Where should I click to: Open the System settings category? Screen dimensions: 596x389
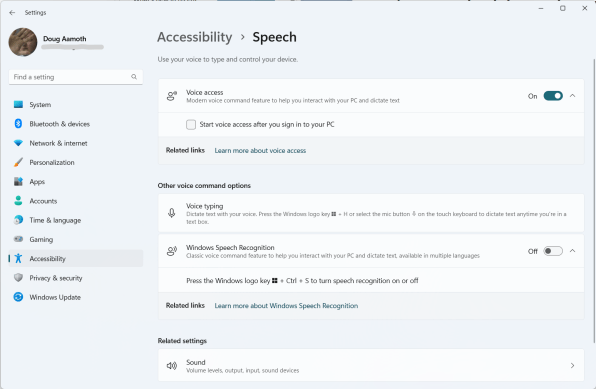point(76,104)
